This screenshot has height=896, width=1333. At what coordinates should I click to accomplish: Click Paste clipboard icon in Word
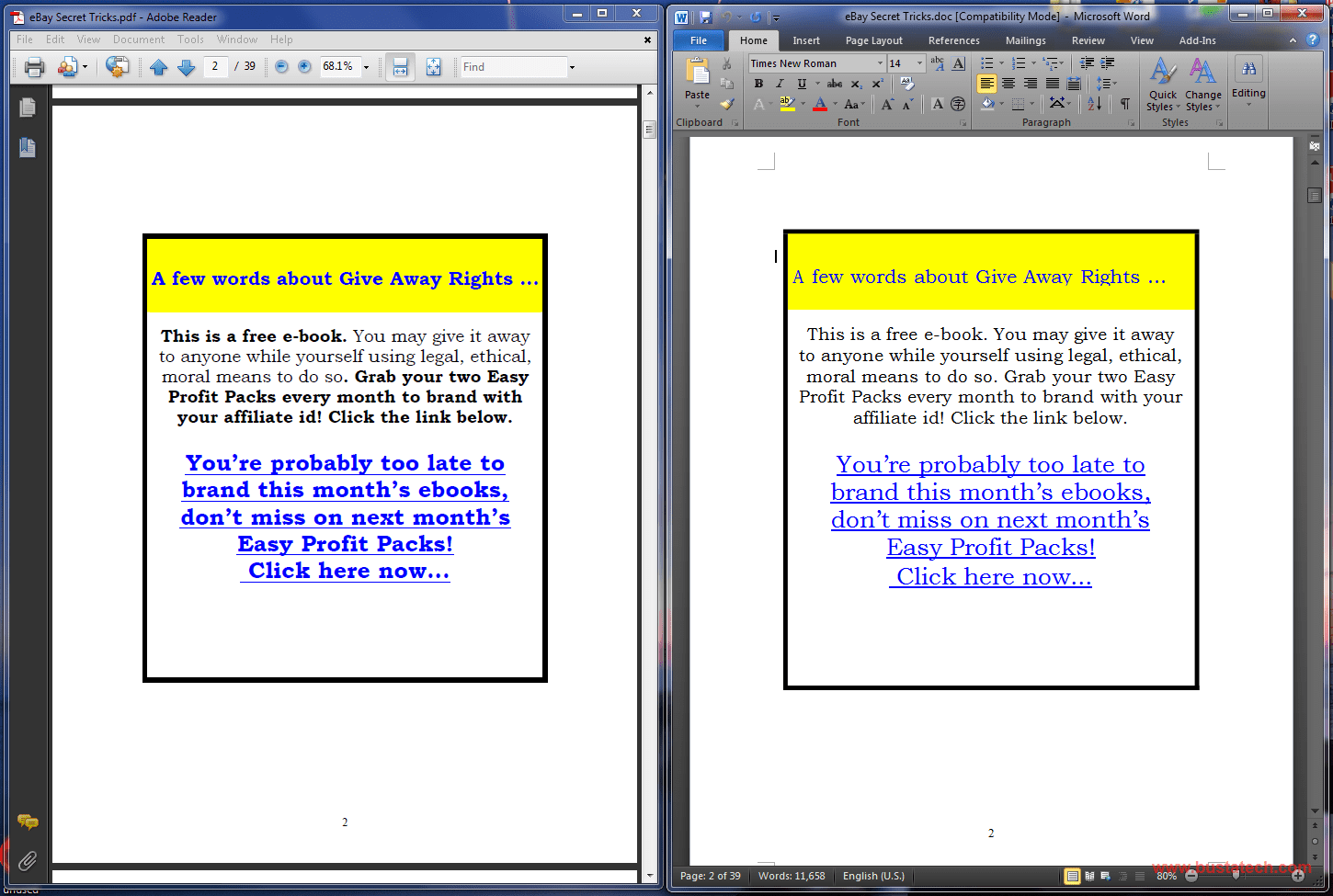(x=697, y=72)
